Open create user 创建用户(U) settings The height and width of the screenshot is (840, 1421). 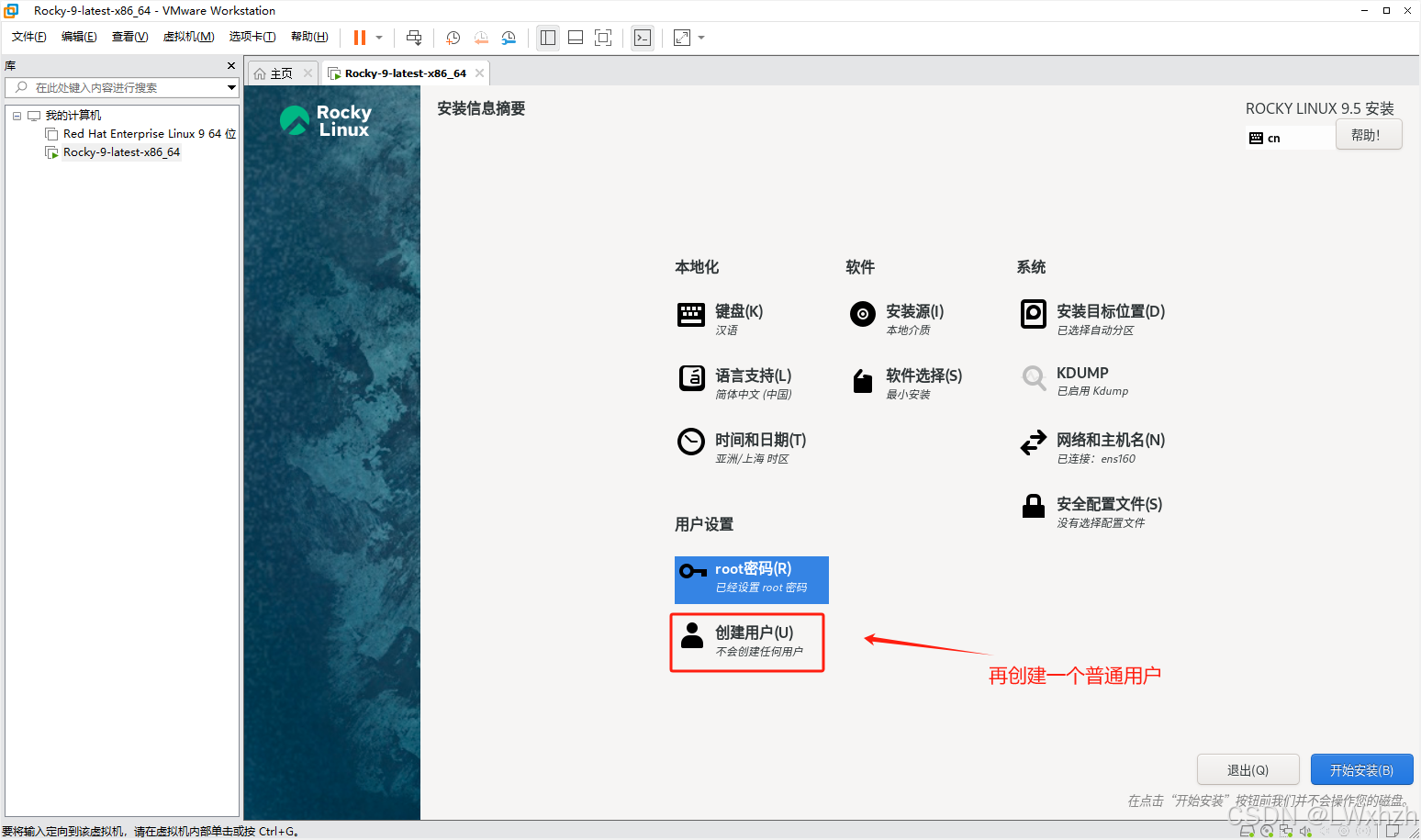click(747, 643)
